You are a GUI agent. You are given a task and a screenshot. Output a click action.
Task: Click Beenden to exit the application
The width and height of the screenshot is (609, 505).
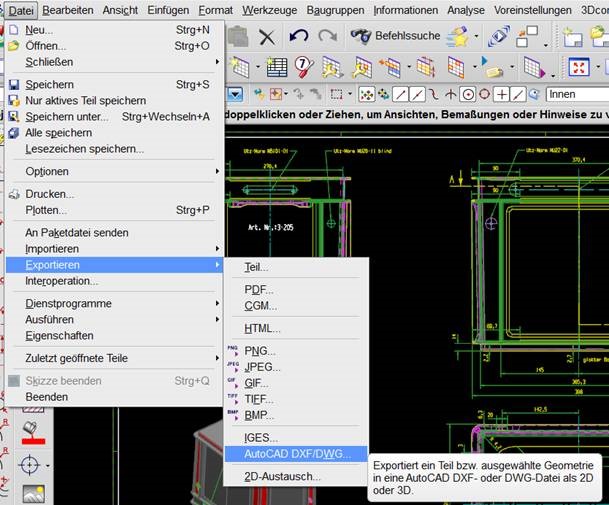click(x=47, y=397)
